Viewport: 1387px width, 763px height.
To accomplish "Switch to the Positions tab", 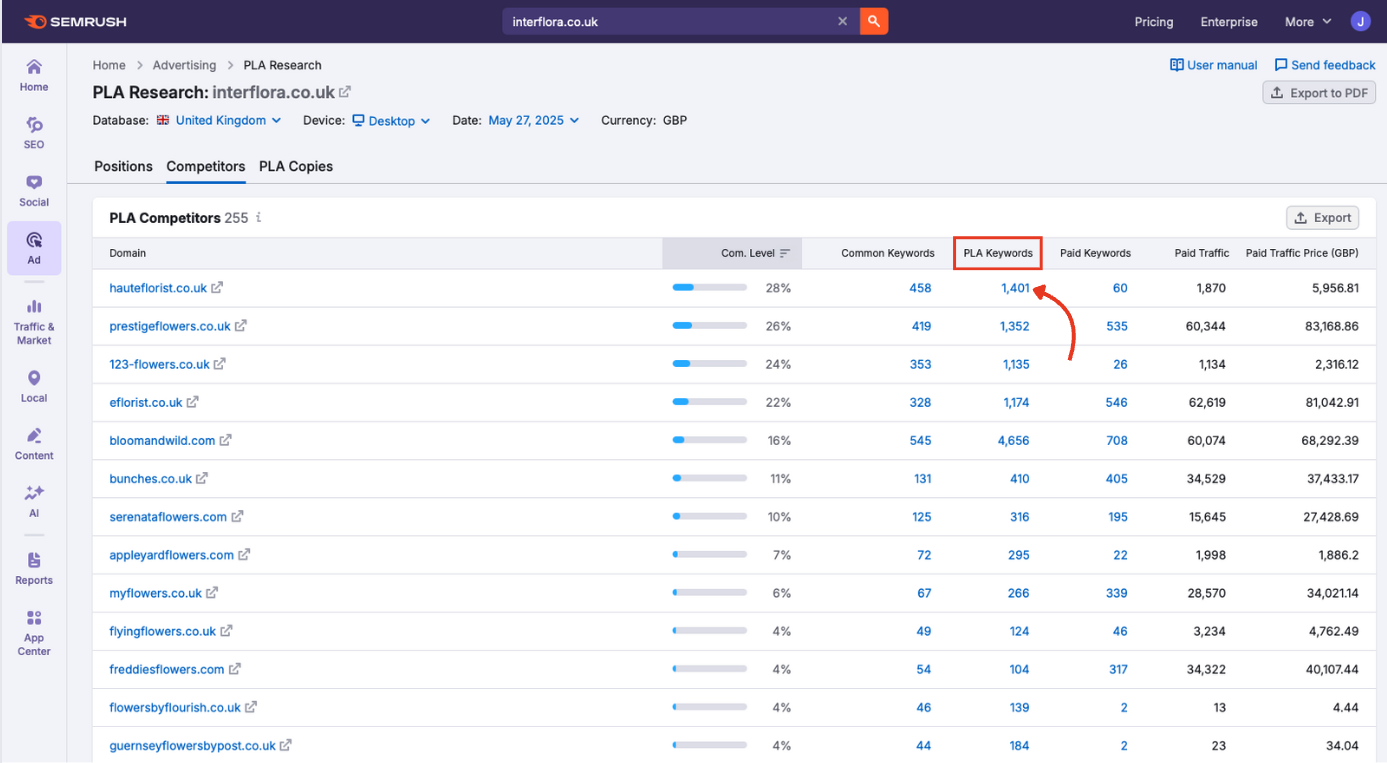I will pyautogui.click(x=123, y=166).
